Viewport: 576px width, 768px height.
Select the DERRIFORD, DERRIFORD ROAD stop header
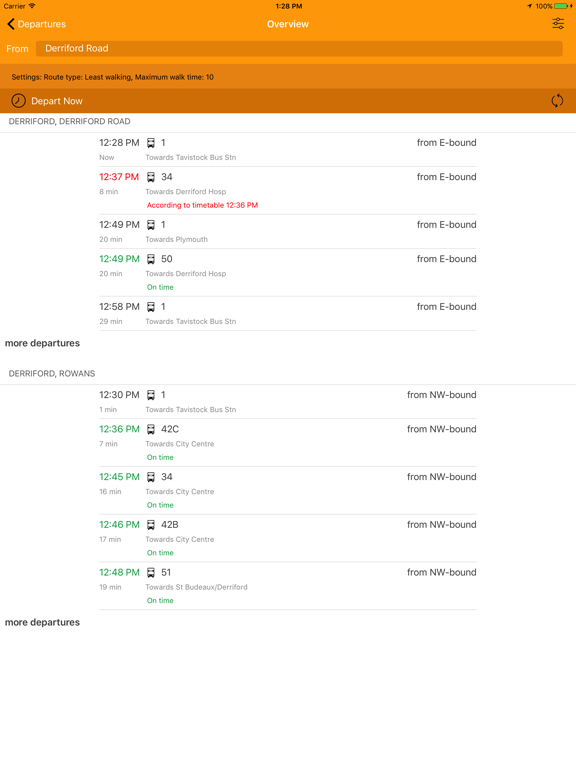[x=70, y=121]
